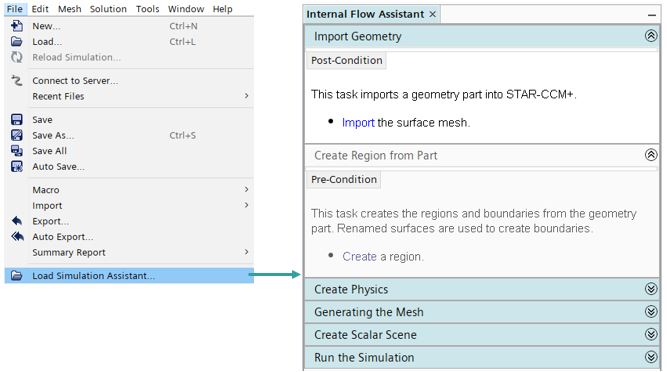Viewport: 667px width, 372px height.
Task: Click the Ctrl+L shortcut label
Action: pos(182,42)
